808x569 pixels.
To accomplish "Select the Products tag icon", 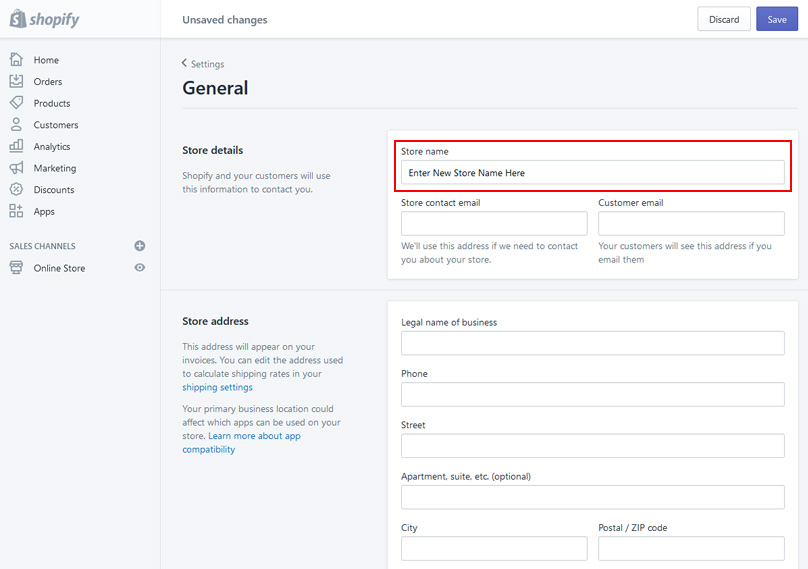I will click(x=16, y=103).
